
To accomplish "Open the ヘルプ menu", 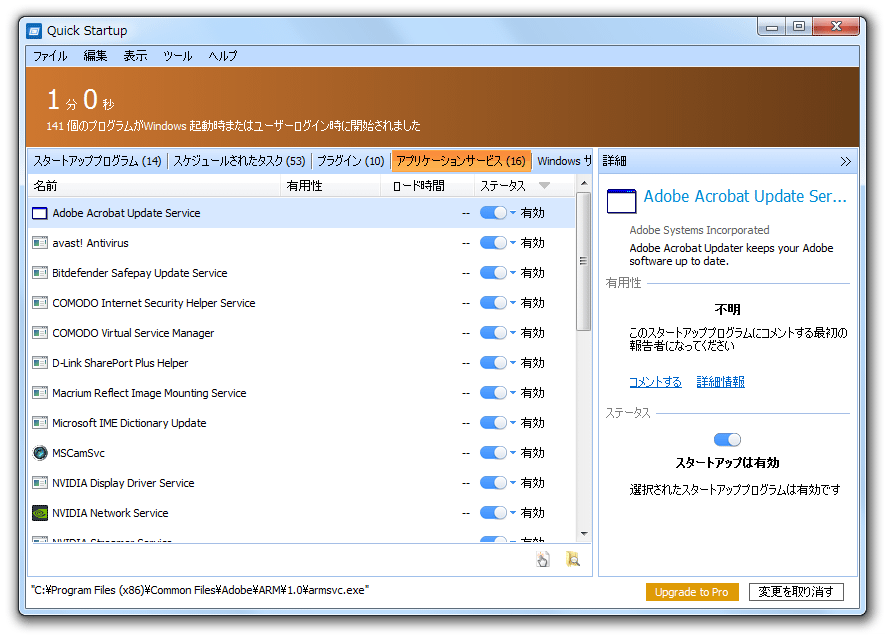I will [223, 56].
